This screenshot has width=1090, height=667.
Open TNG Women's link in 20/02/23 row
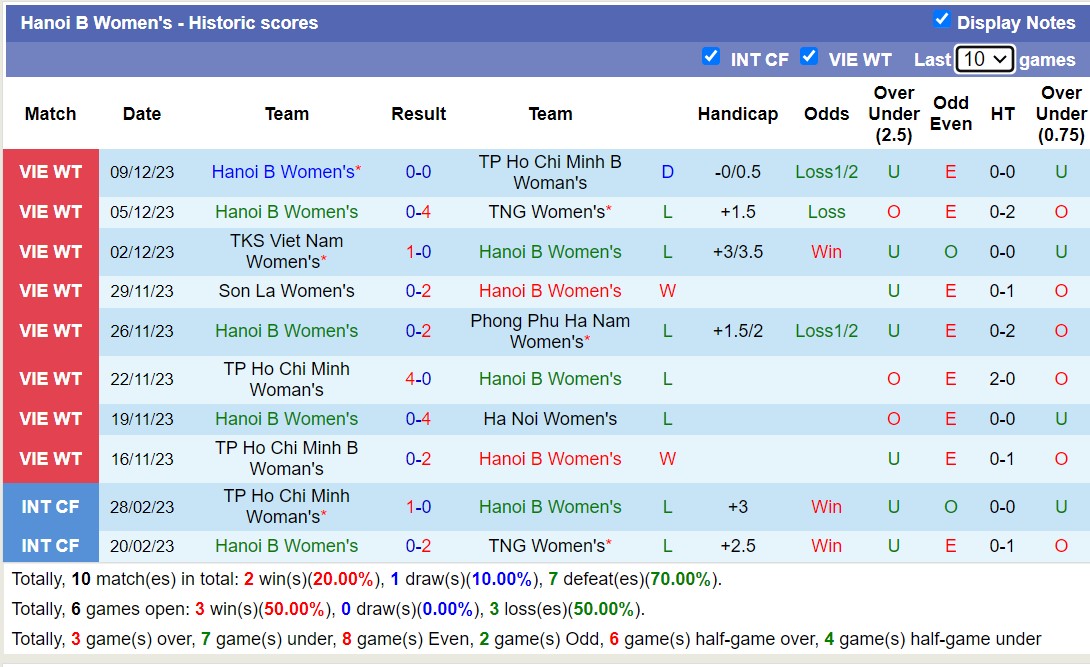pyautogui.click(x=546, y=546)
